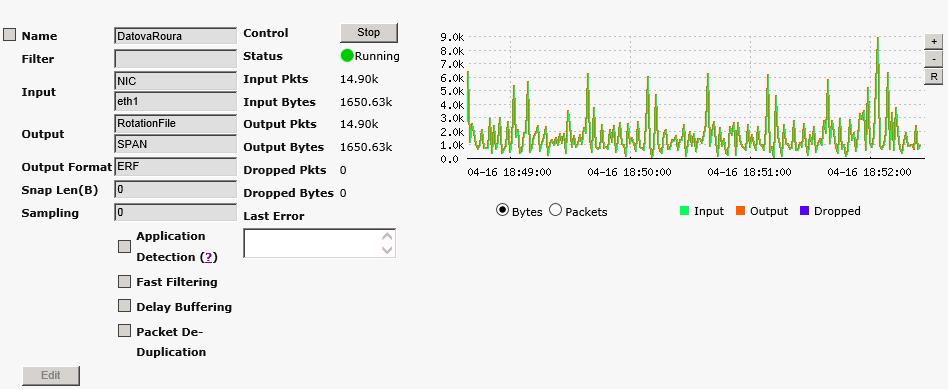The height and width of the screenshot is (390, 948).
Task: Click the Last Error scroll down arrow
Action: [x=388, y=250]
